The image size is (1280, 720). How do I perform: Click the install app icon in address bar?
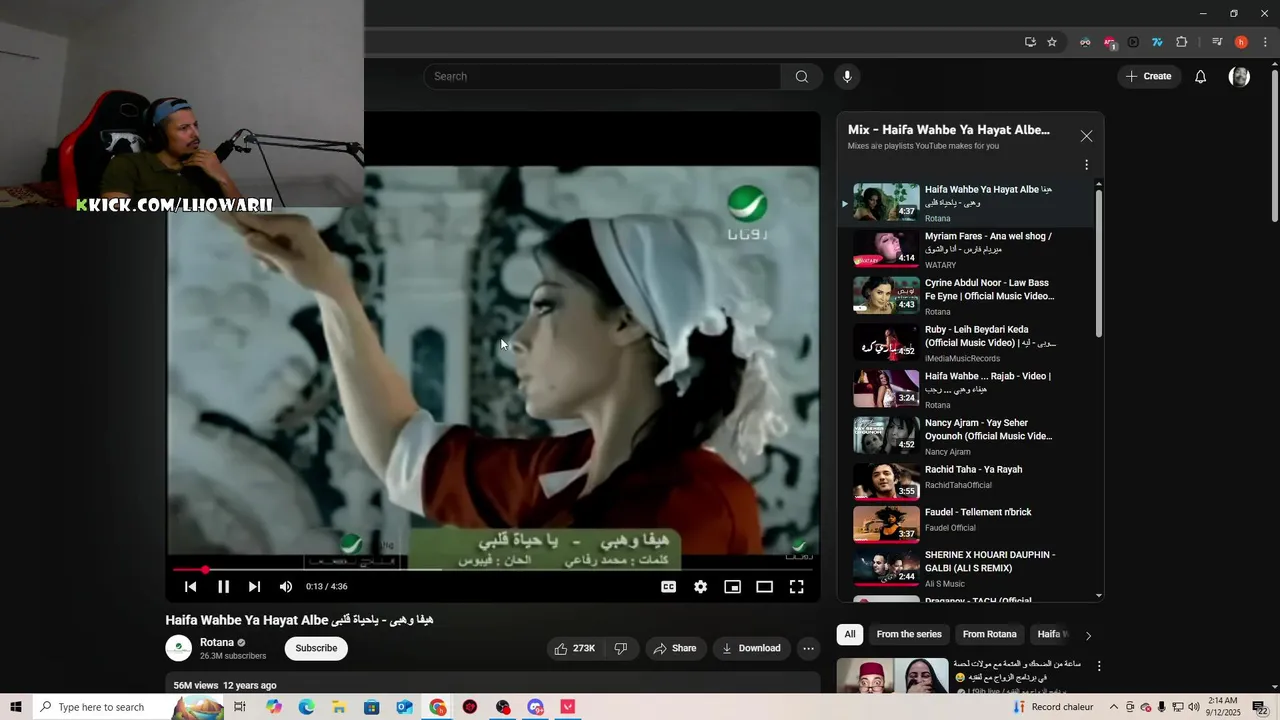point(1030,42)
